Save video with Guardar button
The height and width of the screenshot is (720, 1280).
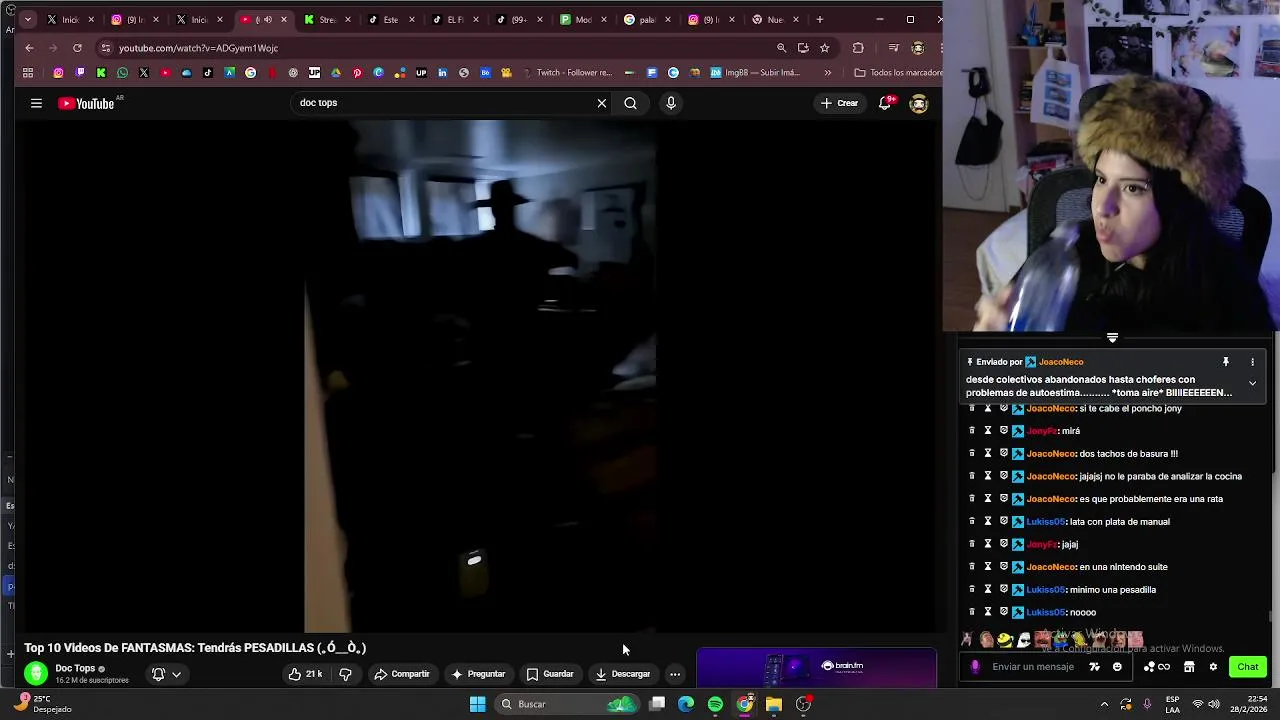[550, 674]
